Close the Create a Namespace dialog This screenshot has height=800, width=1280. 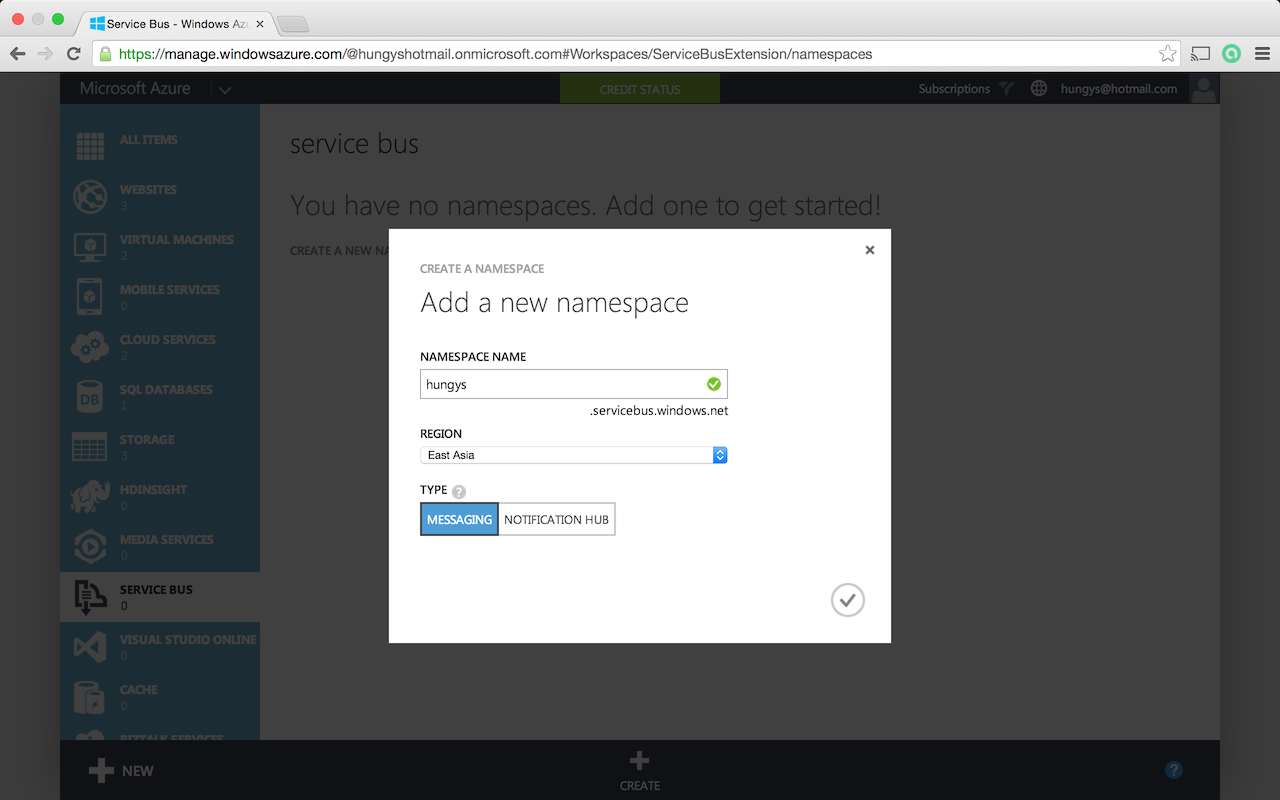click(x=870, y=250)
